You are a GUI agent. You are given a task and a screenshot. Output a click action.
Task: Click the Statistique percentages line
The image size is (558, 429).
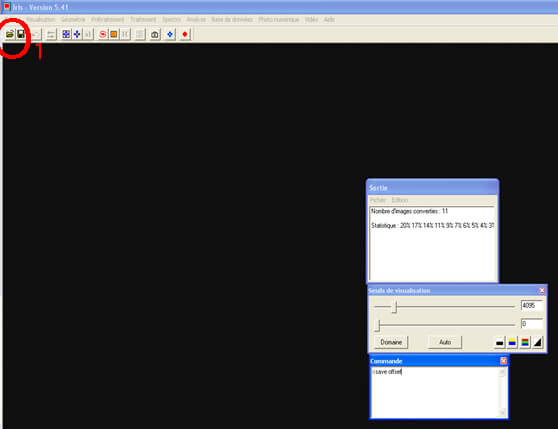[432, 226]
